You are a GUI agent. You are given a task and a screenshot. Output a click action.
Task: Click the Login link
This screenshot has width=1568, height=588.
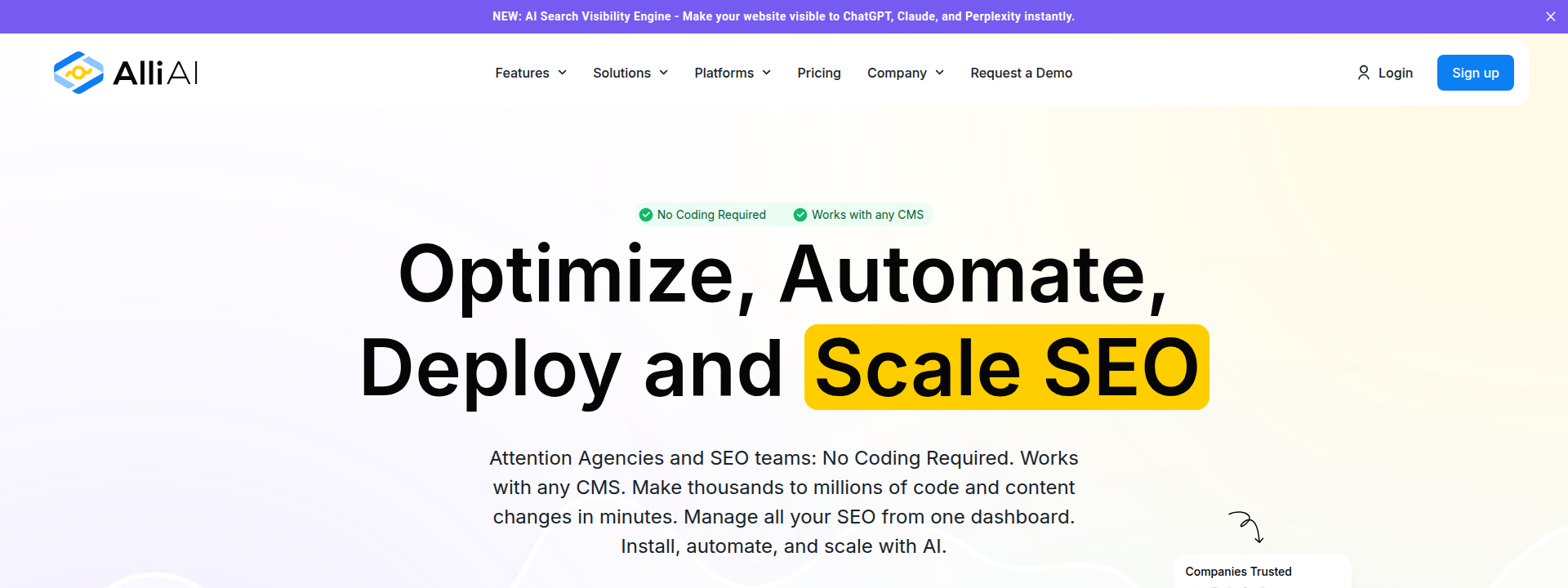[1395, 73]
